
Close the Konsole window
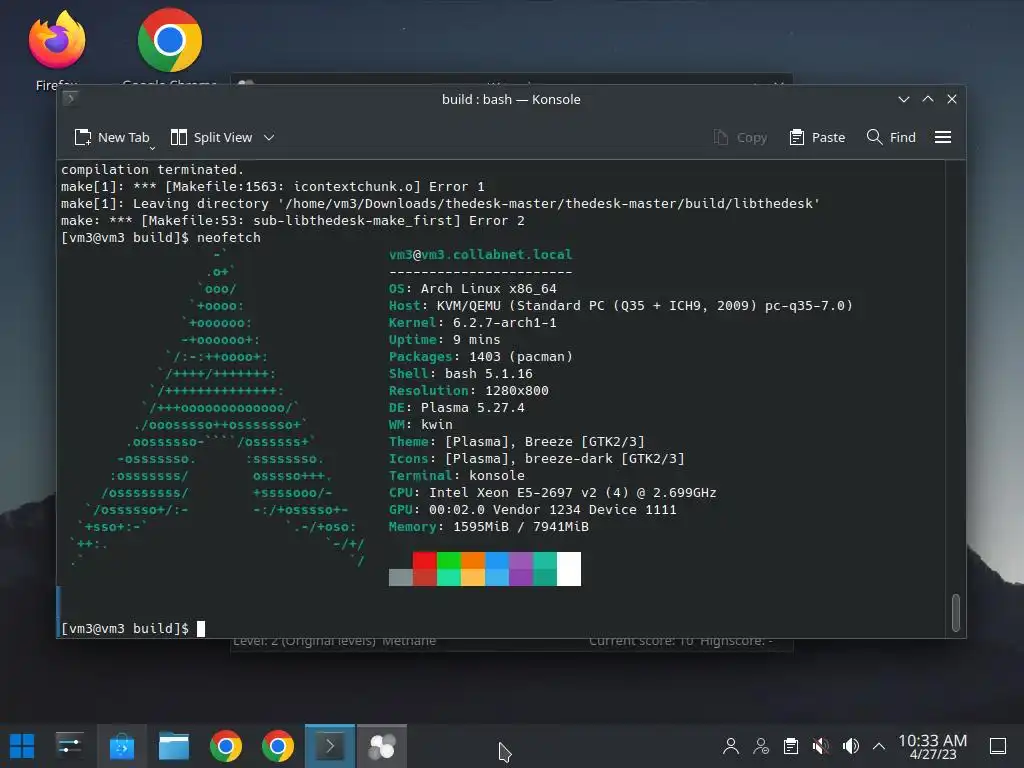point(952,99)
